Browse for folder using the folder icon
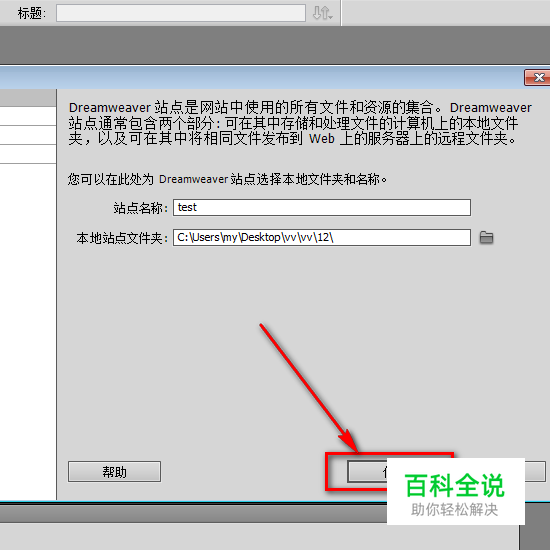Viewport: 550px width, 550px height. [x=486, y=237]
